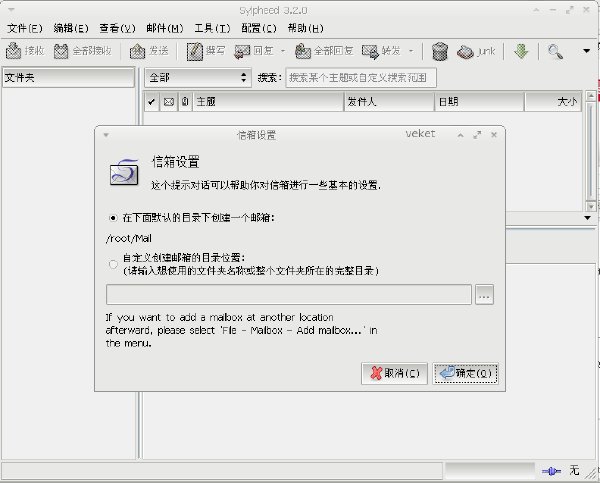This screenshot has height=483, width=600.
Task: Sort by 日期 date column
Action: coord(479,102)
